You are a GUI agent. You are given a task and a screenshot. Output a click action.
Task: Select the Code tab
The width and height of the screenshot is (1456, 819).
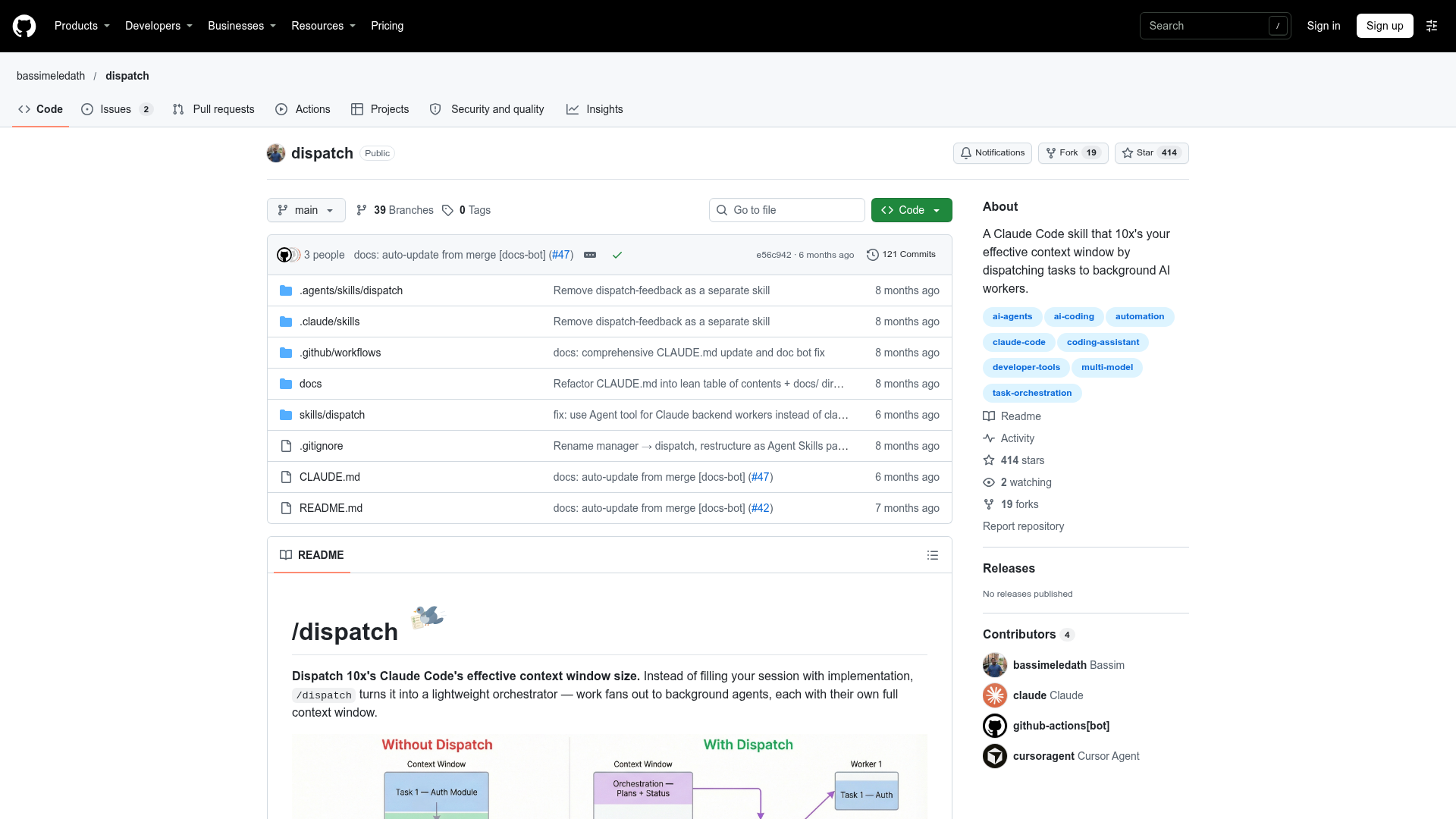(41, 109)
